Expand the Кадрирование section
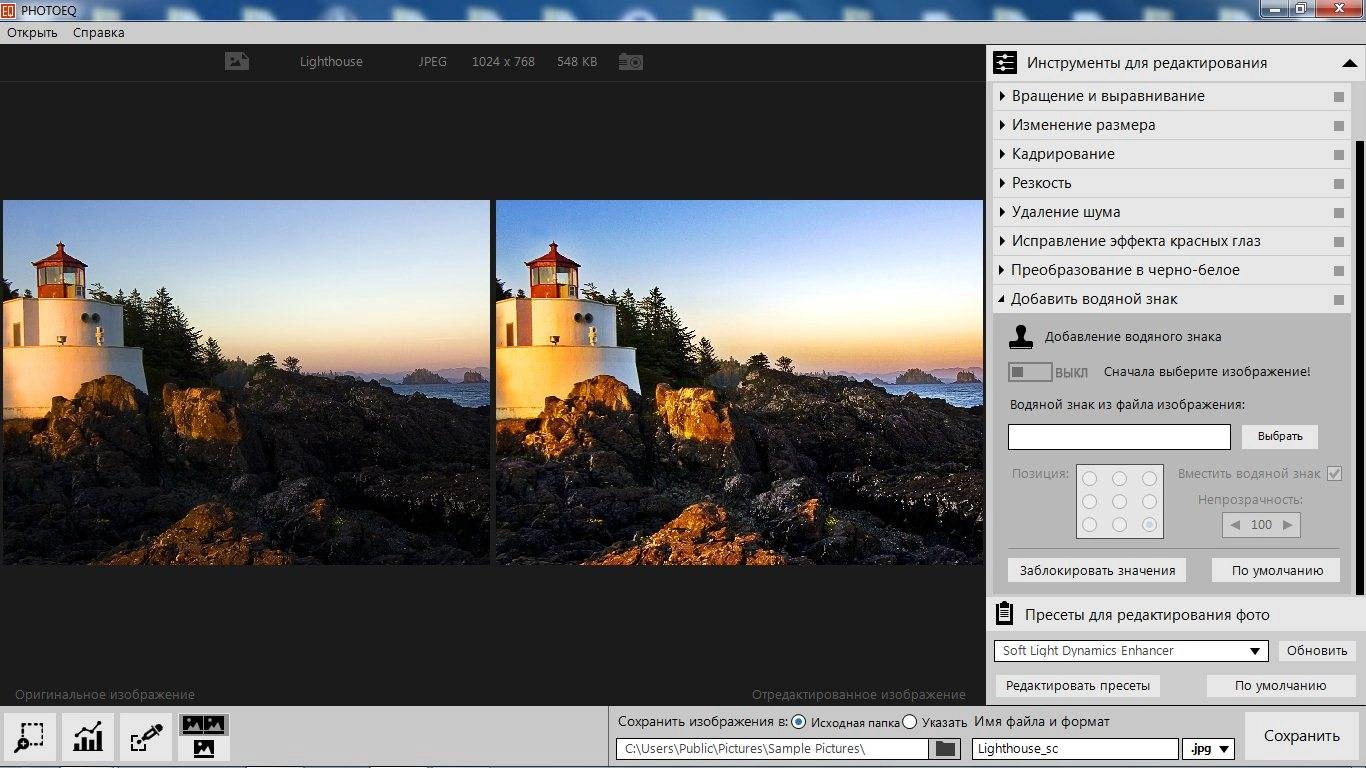Viewport: 1366px width, 768px height. [1003, 155]
